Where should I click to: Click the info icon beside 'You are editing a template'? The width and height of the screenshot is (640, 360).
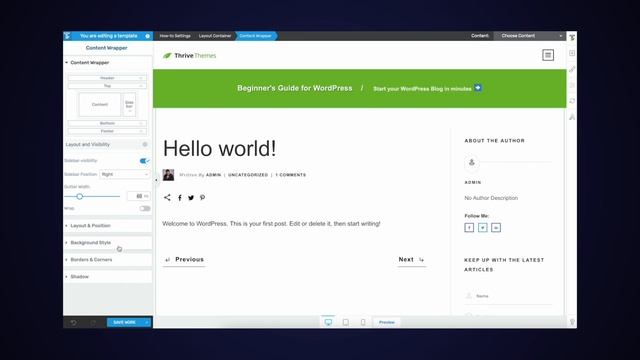point(147,36)
